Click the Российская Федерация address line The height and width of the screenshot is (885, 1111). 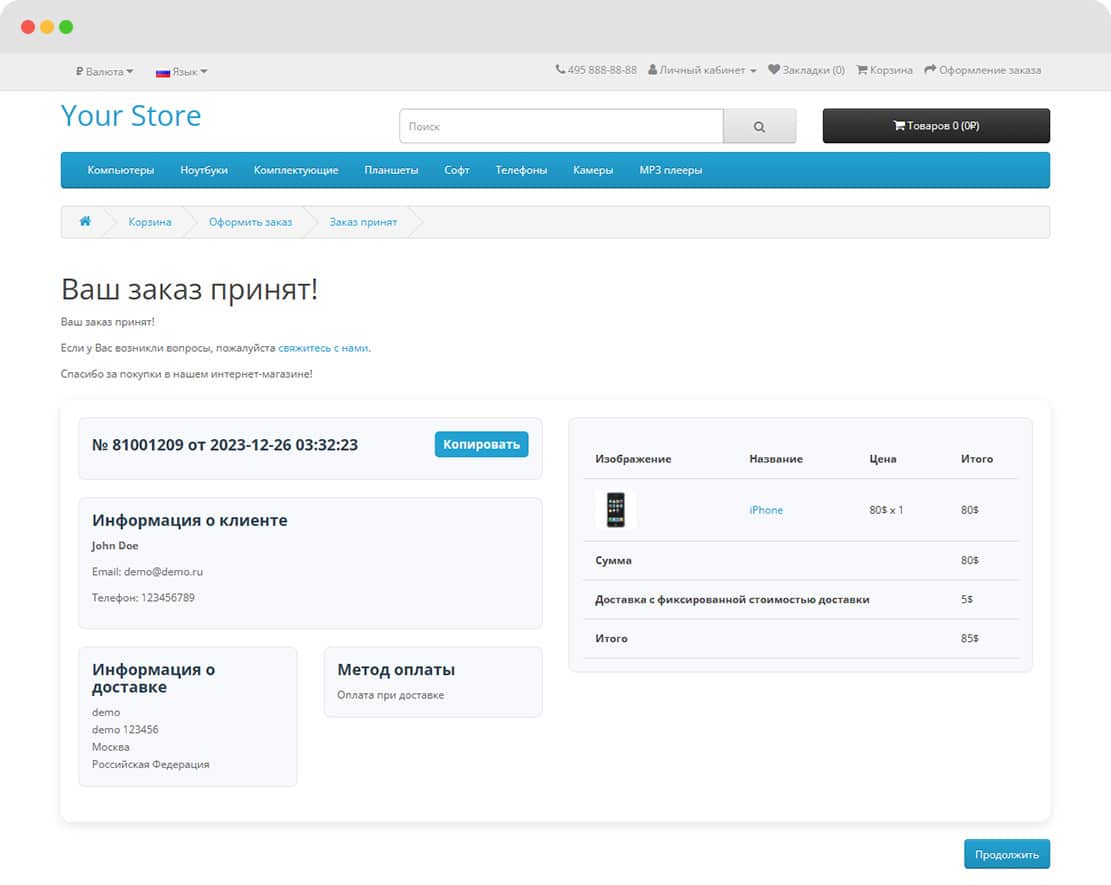(x=150, y=765)
